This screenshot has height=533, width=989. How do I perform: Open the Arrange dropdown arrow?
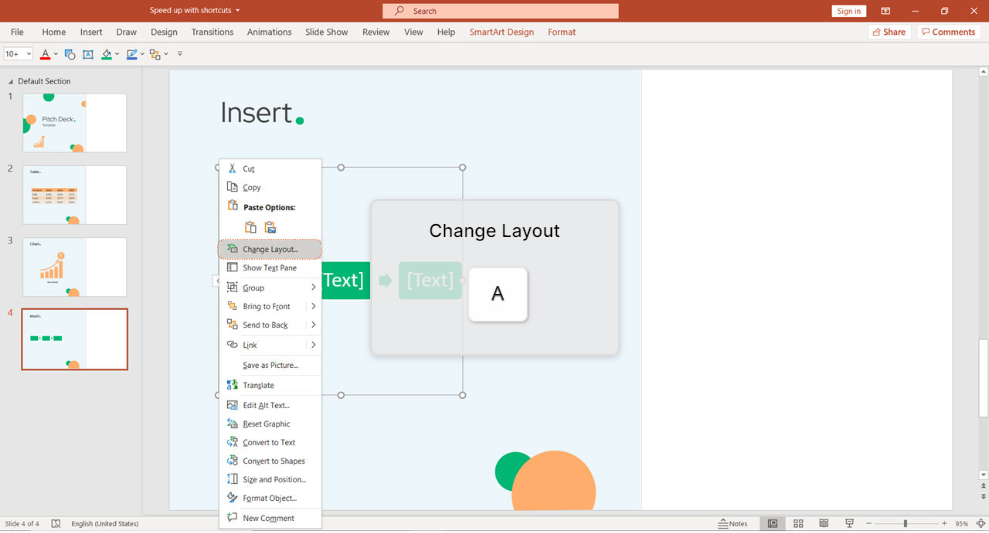point(166,54)
